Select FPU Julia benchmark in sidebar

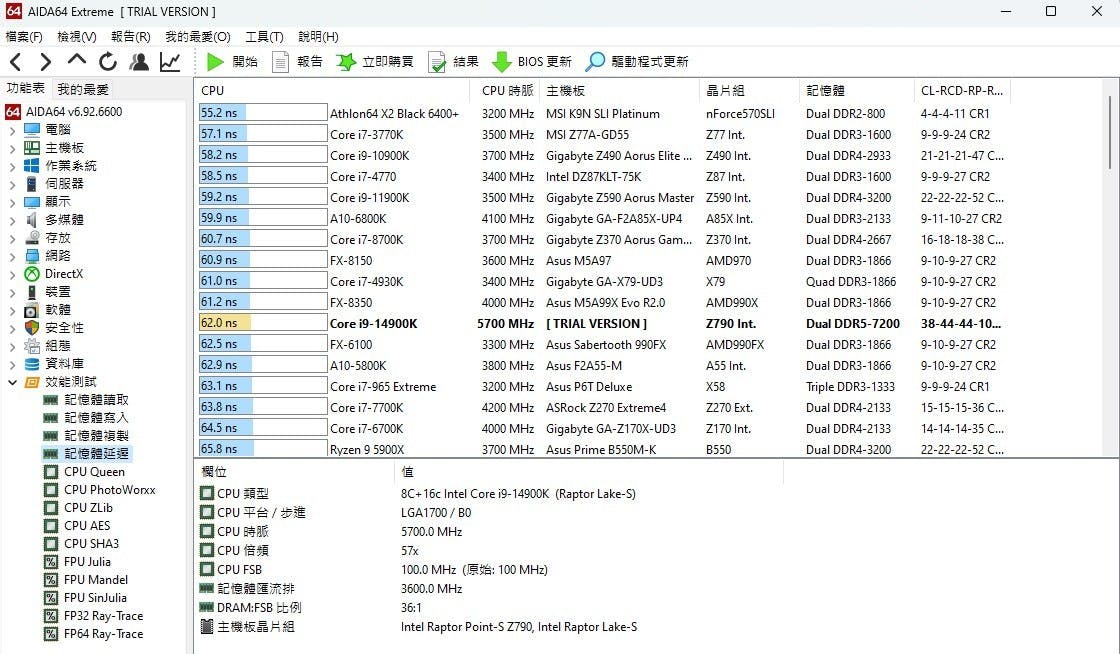(x=87, y=562)
